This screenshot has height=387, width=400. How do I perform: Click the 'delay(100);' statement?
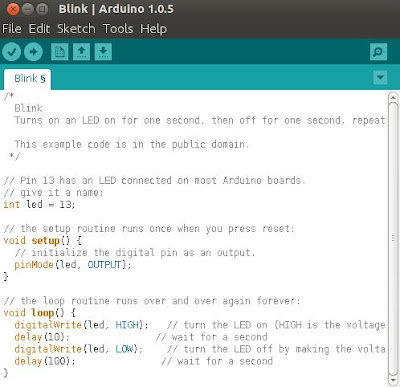[x=45, y=361]
